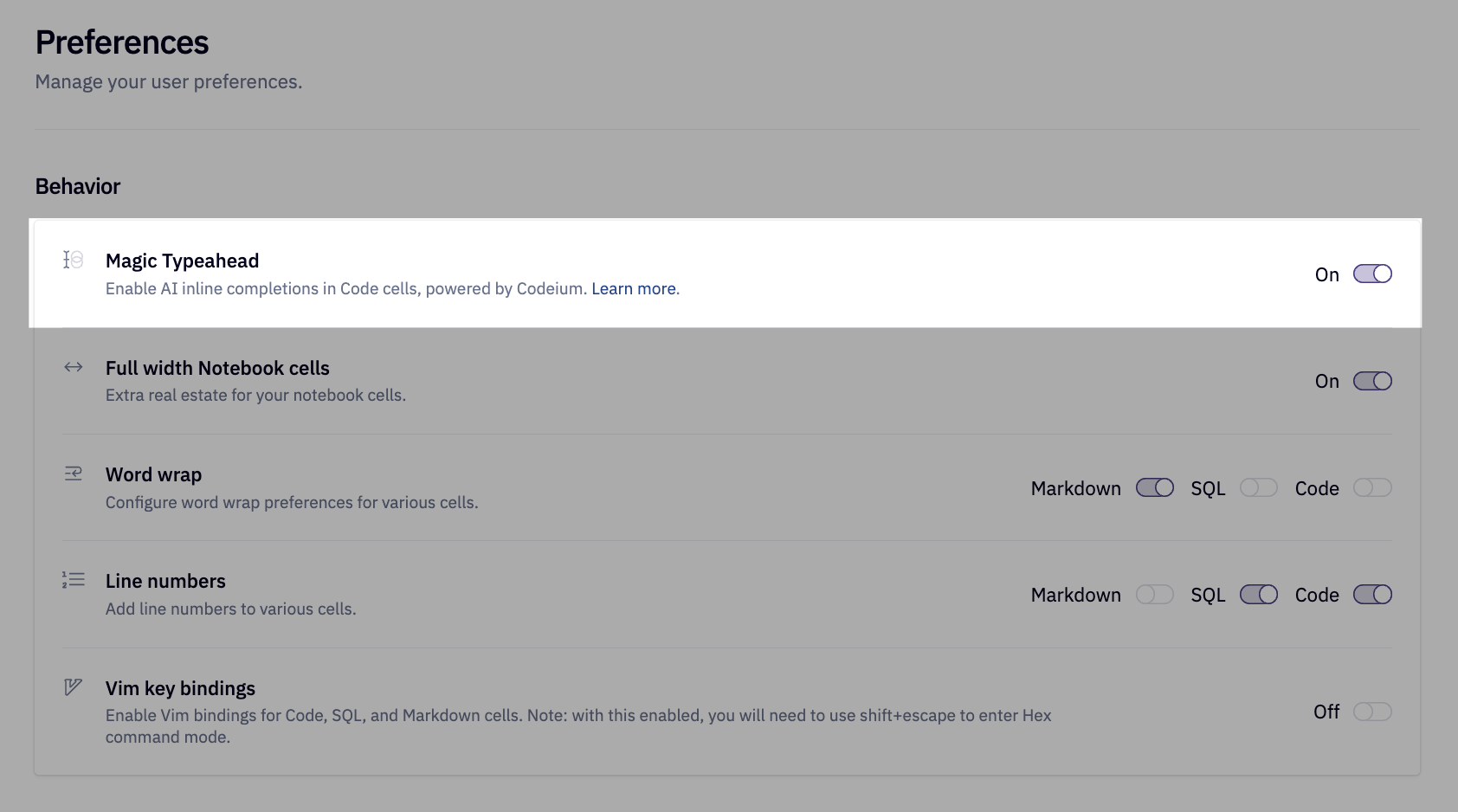This screenshot has height=812, width=1458.
Task: Click the Magic Typeahead AI completion icon
Action: (74, 260)
